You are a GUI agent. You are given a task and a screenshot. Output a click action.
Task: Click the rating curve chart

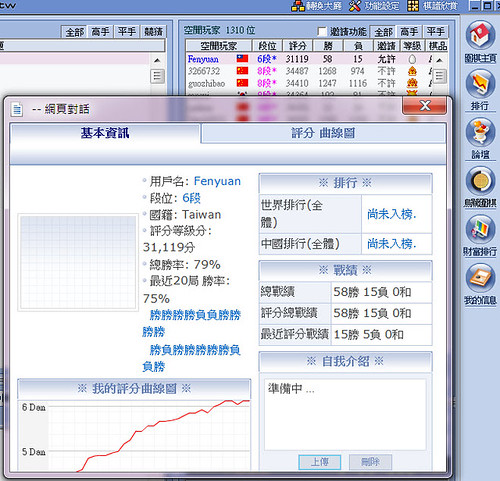134,436
